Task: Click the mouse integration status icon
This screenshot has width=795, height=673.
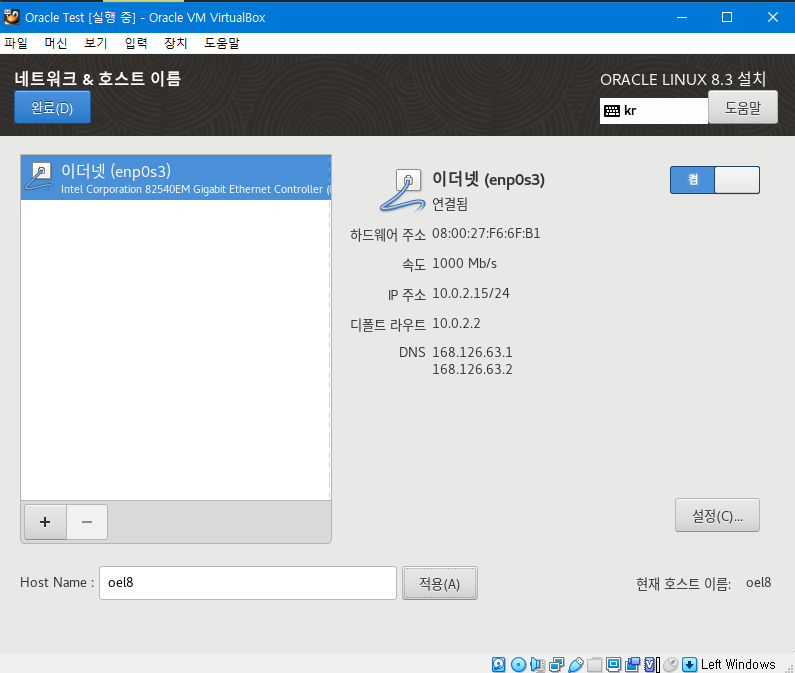Action: click(x=670, y=664)
